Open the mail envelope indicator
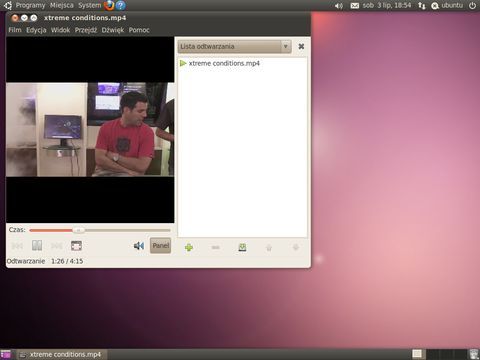 (x=355, y=6)
